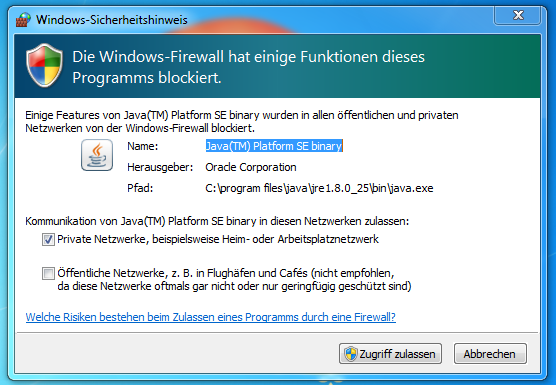Click the Windows-Sicherheitshinweis title bar text
Viewport: 556px width, 385px height.
(112, 20)
